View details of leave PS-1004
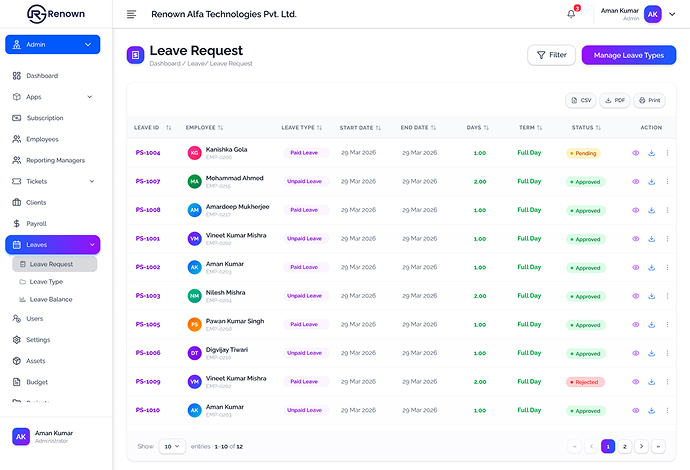This screenshot has width=690, height=470. point(635,153)
